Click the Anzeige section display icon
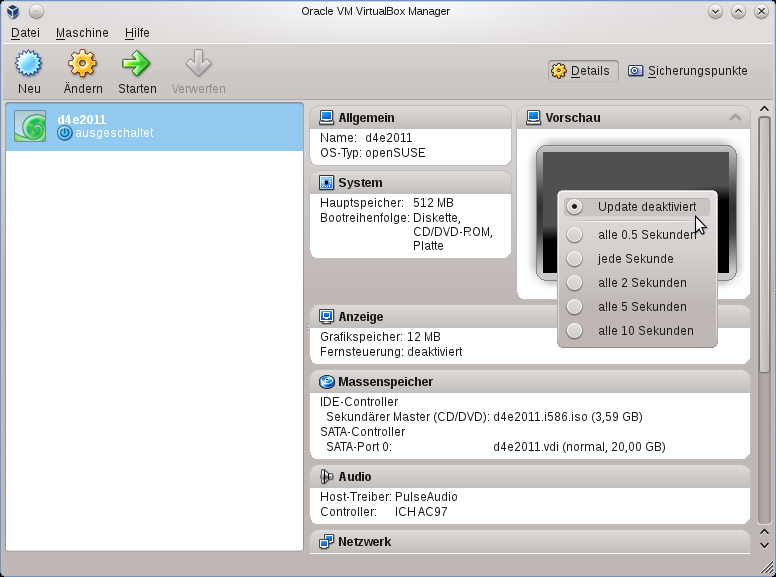 click(x=326, y=316)
